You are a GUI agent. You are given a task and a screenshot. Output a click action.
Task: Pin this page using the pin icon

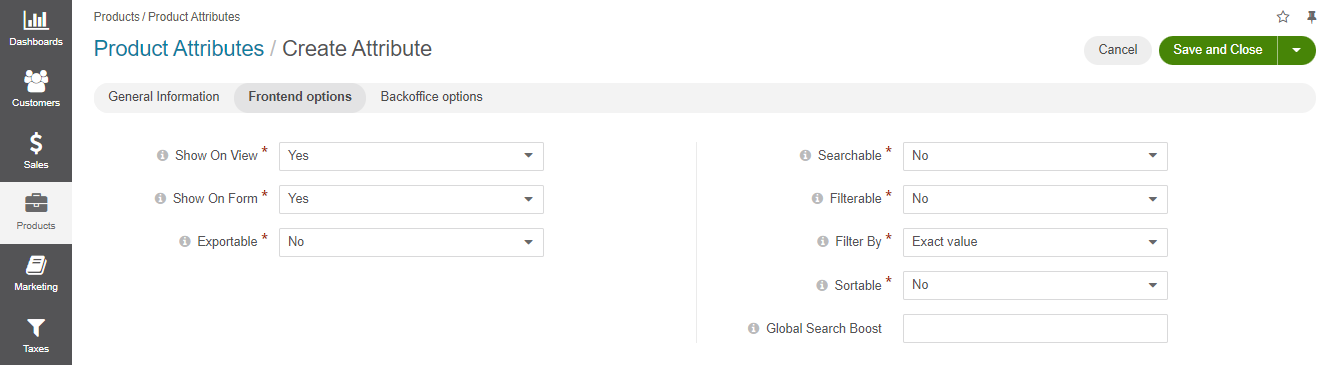(1311, 17)
